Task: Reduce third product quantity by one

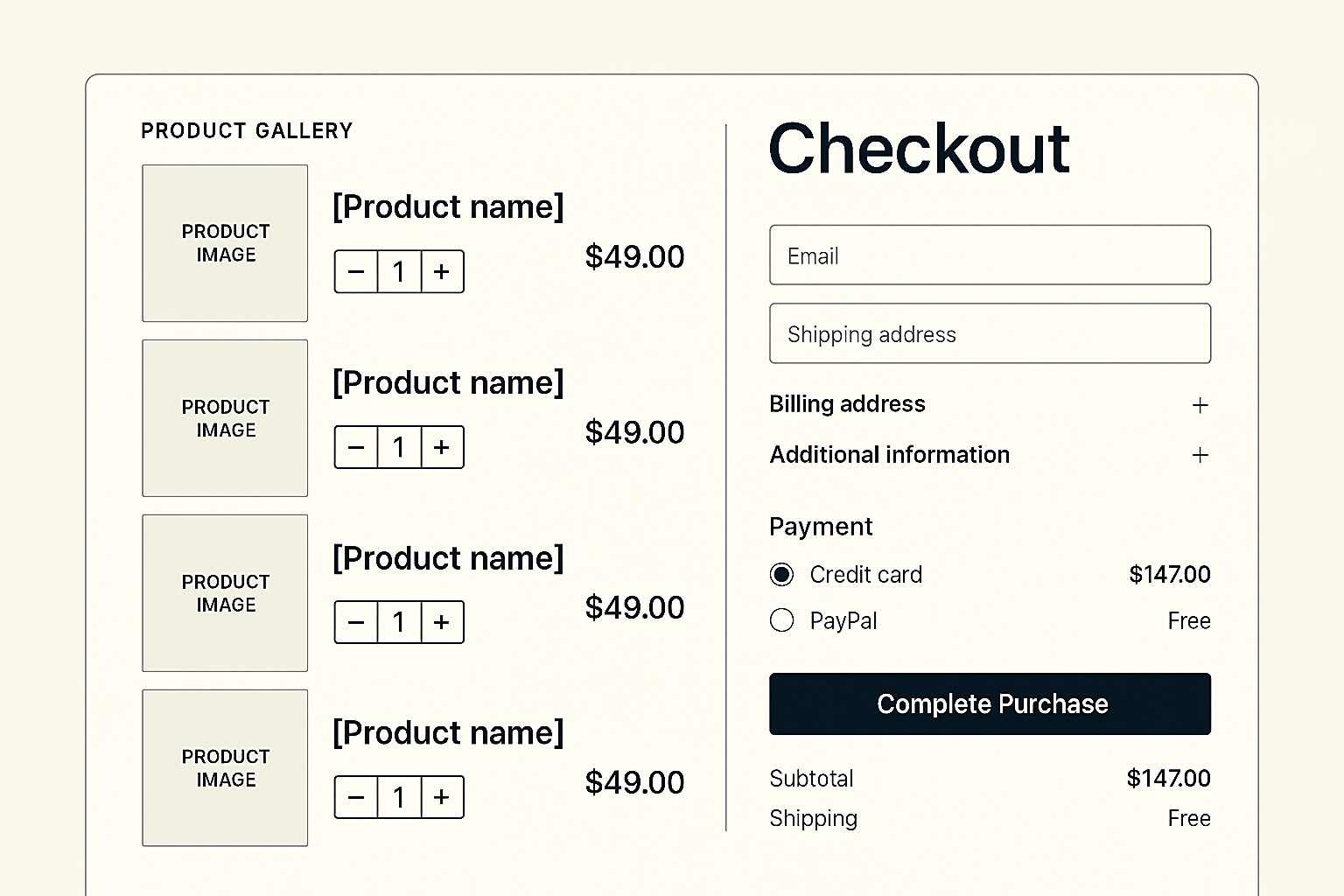Action: (356, 622)
